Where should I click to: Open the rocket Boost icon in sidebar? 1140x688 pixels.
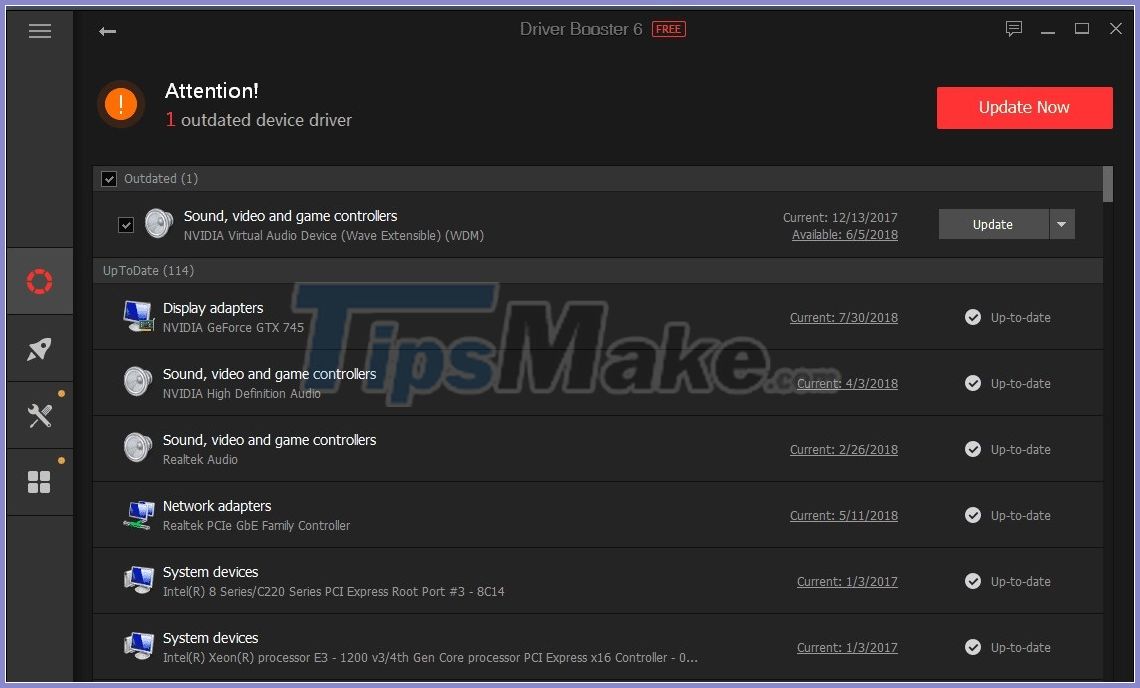[x=39, y=349]
